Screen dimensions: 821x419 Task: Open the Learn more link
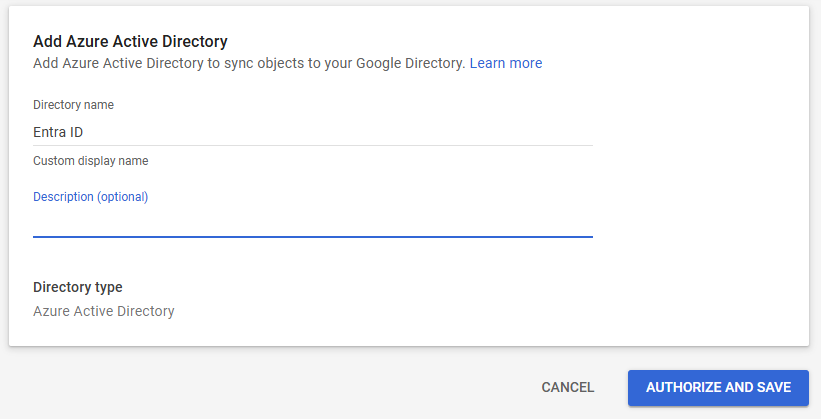coord(506,63)
